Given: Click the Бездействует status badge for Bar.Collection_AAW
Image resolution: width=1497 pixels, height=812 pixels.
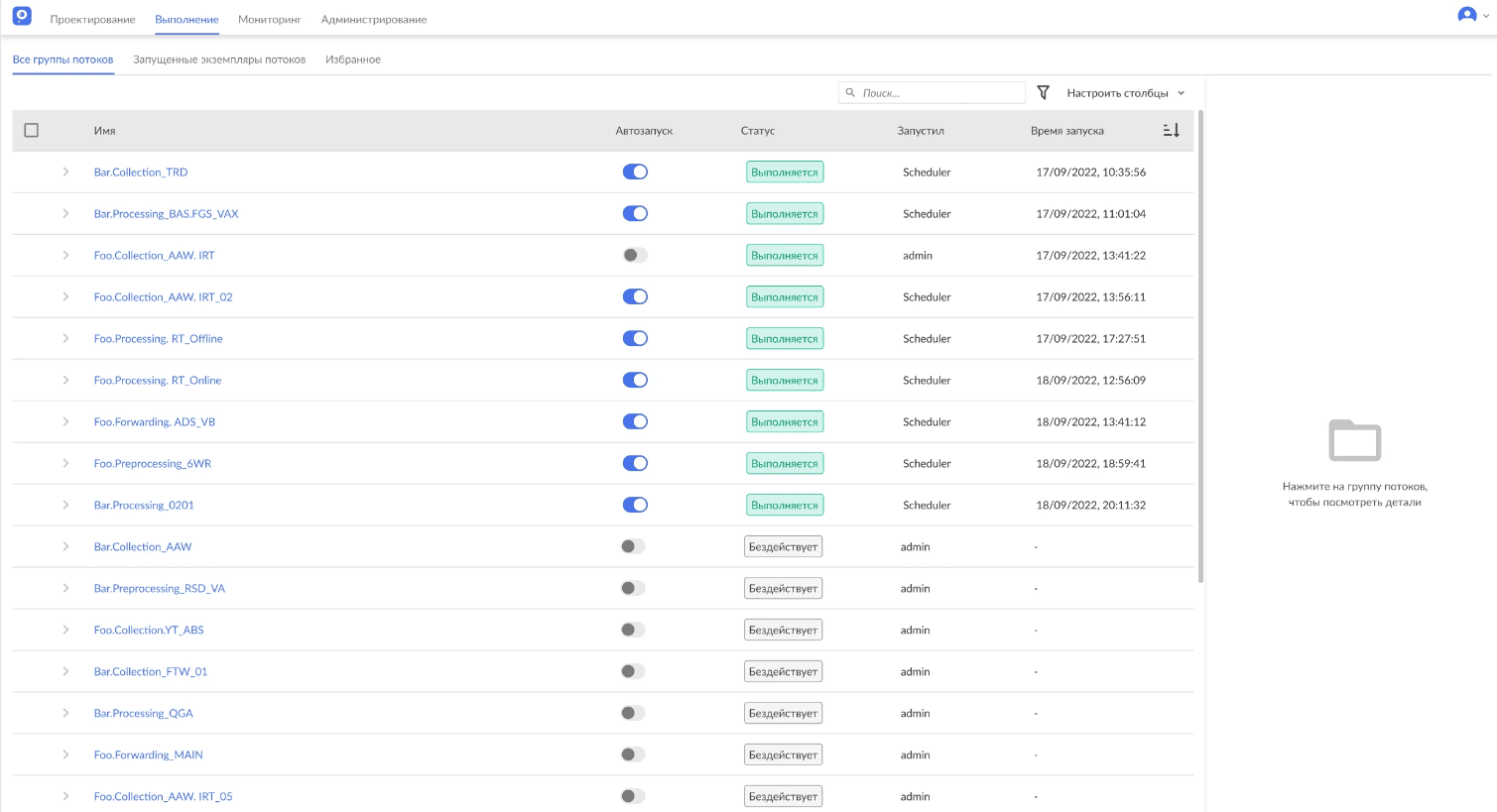Looking at the screenshot, I should click(x=783, y=547).
